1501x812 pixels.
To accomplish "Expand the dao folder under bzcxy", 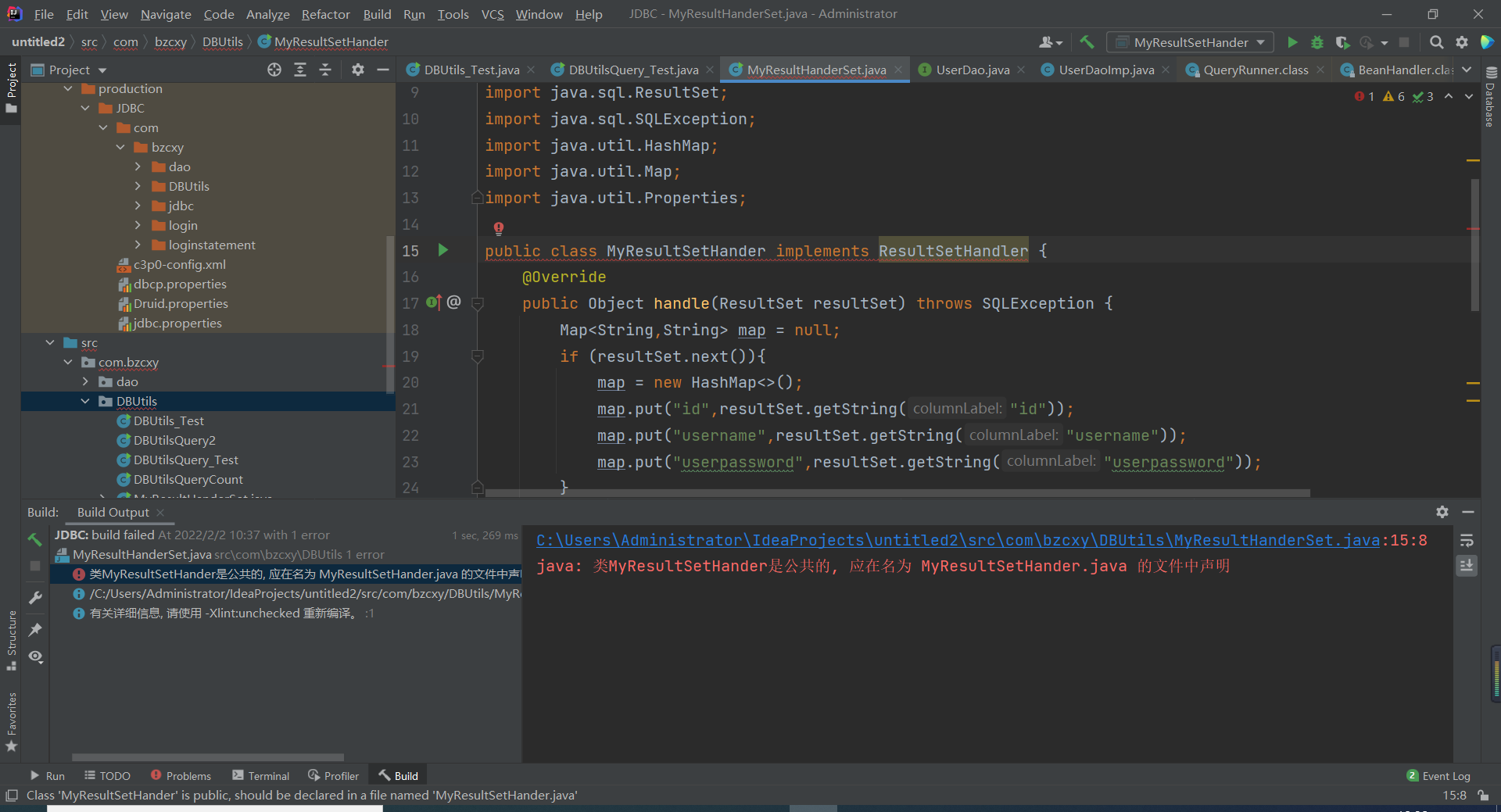I will 138,166.
